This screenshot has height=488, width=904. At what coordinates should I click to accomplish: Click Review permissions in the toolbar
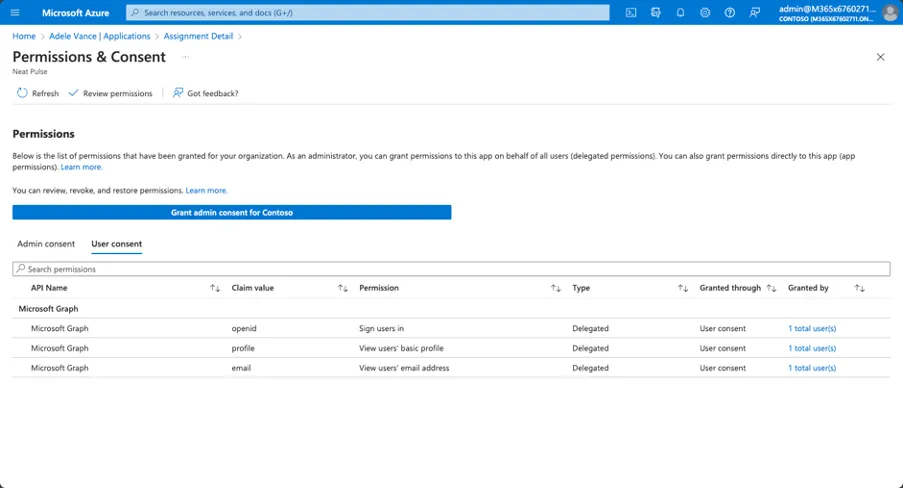110,93
